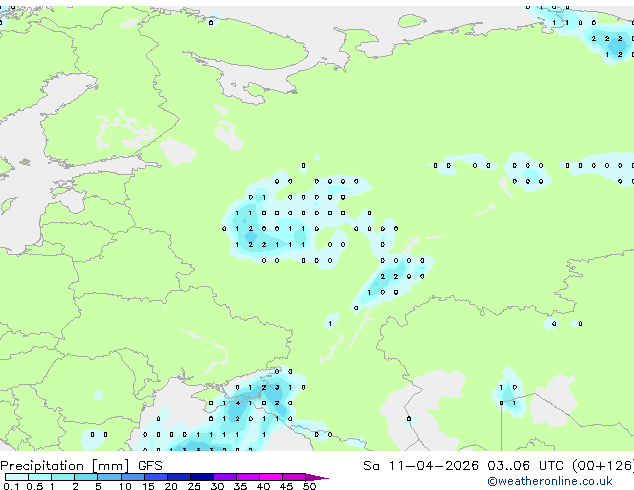Select the magenta swatch between 40 and 45

pos(271,477)
